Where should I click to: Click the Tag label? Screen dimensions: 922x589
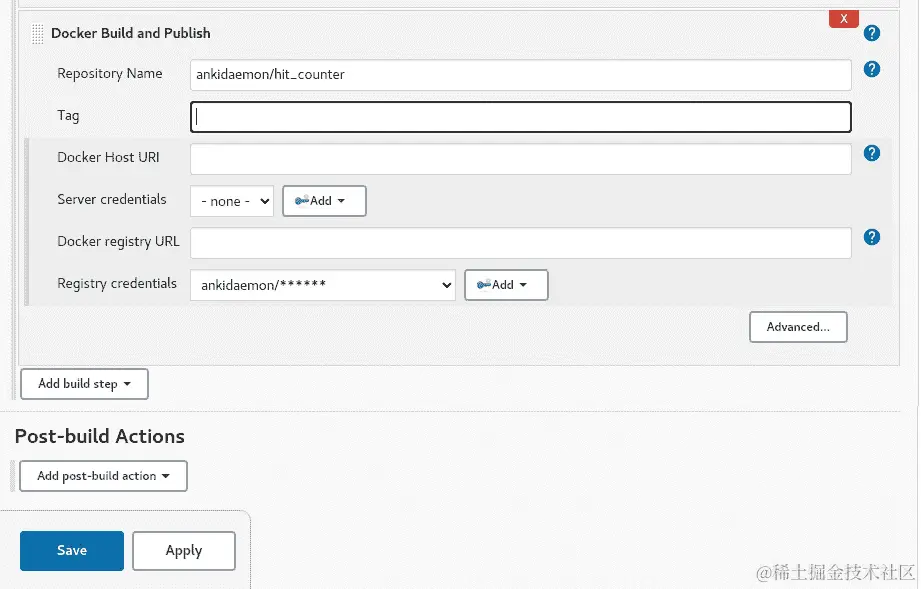tap(68, 116)
